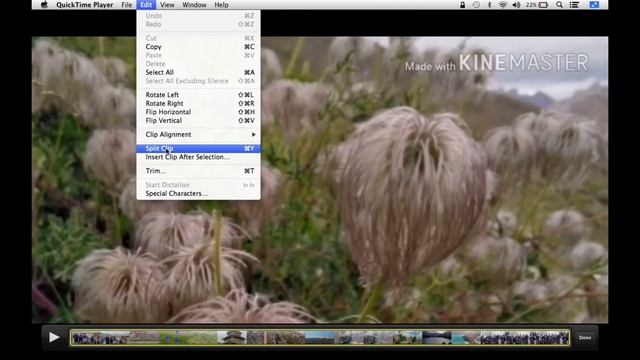Open the Bluetooth menu bar icon
Image resolution: width=640 pixels, height=360 pixels.
[x=489, y=5]
